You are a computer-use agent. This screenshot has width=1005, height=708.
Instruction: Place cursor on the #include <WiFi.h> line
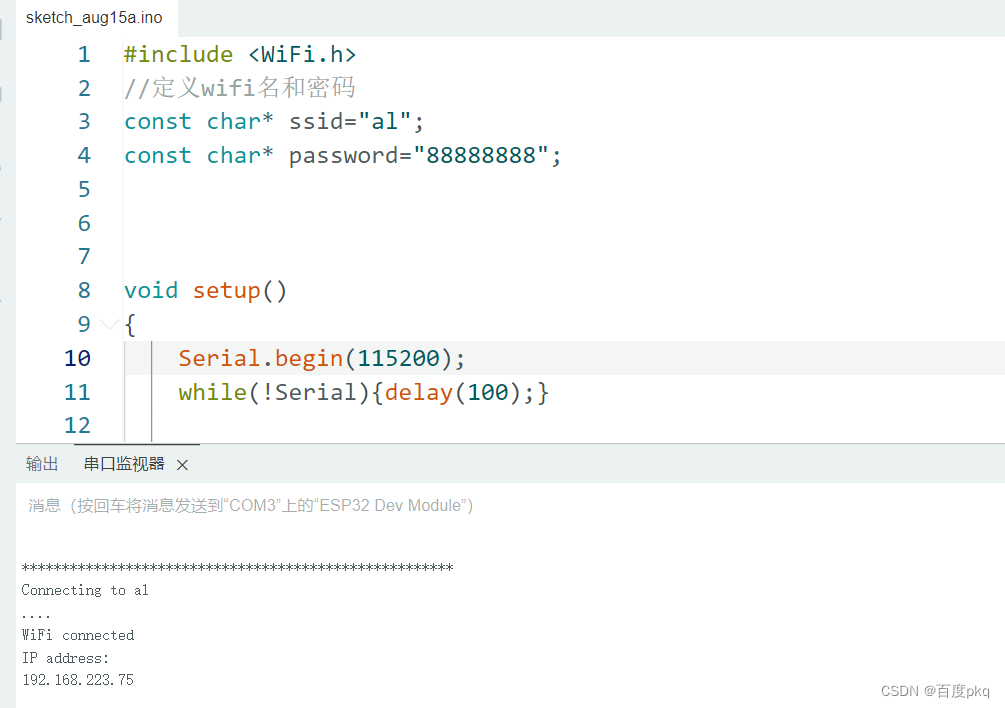click(240, 54)
